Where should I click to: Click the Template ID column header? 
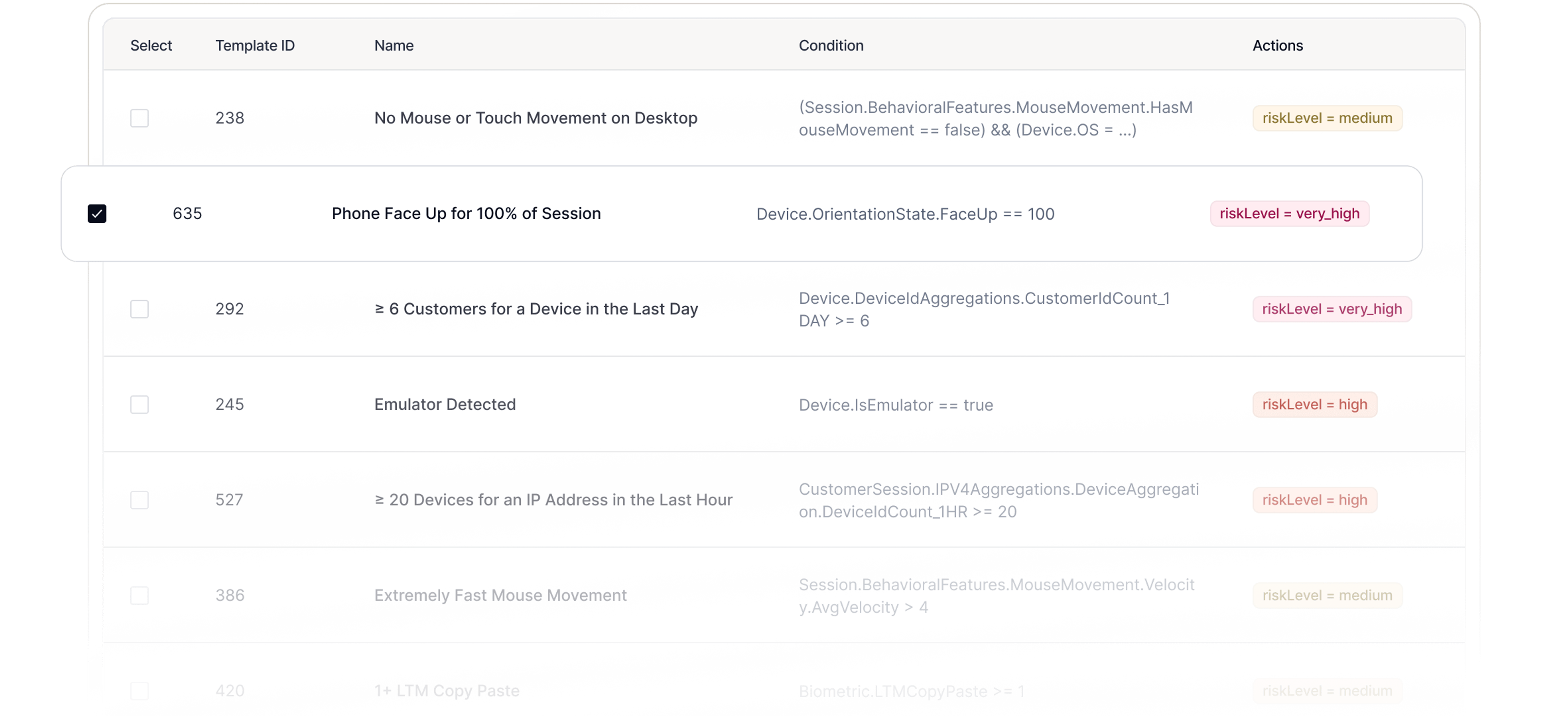254,46
